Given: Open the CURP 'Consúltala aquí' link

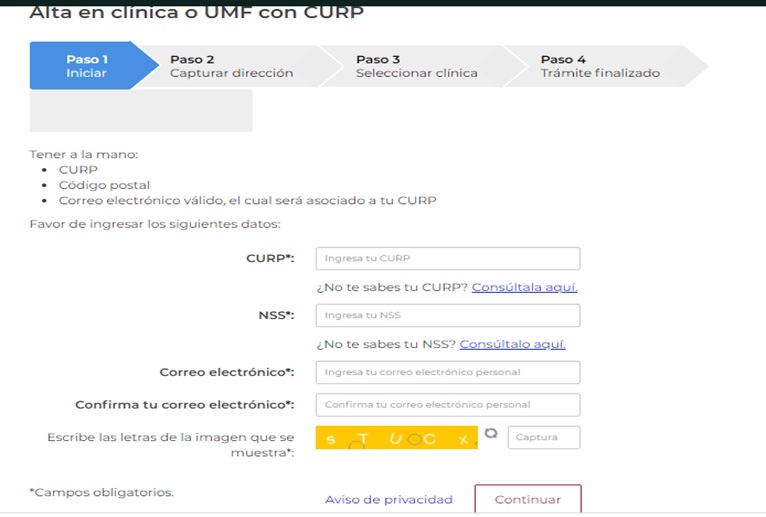Looking at the screenshot, I should (524, 287).
